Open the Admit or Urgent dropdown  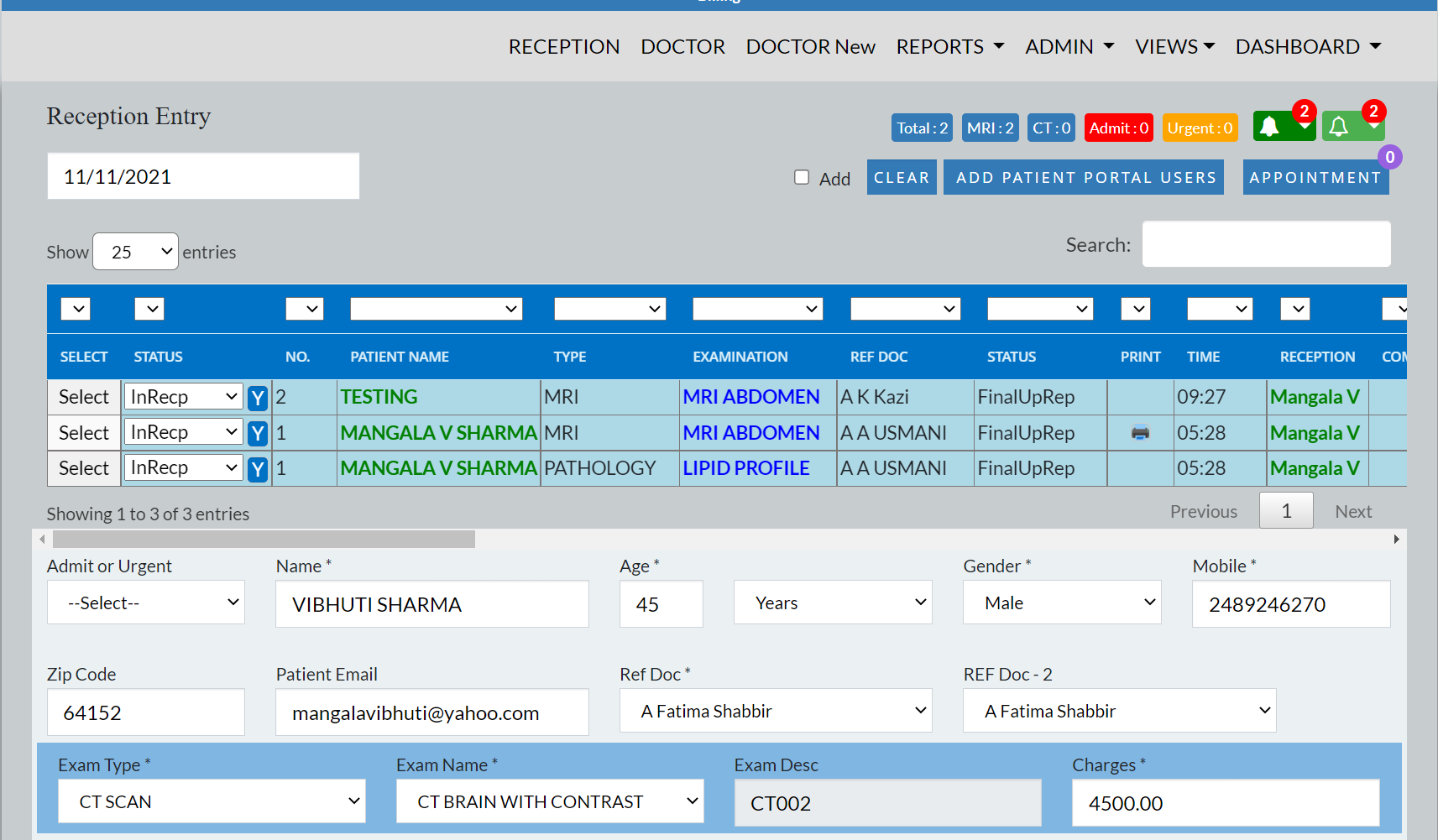[x=146, y=603]
